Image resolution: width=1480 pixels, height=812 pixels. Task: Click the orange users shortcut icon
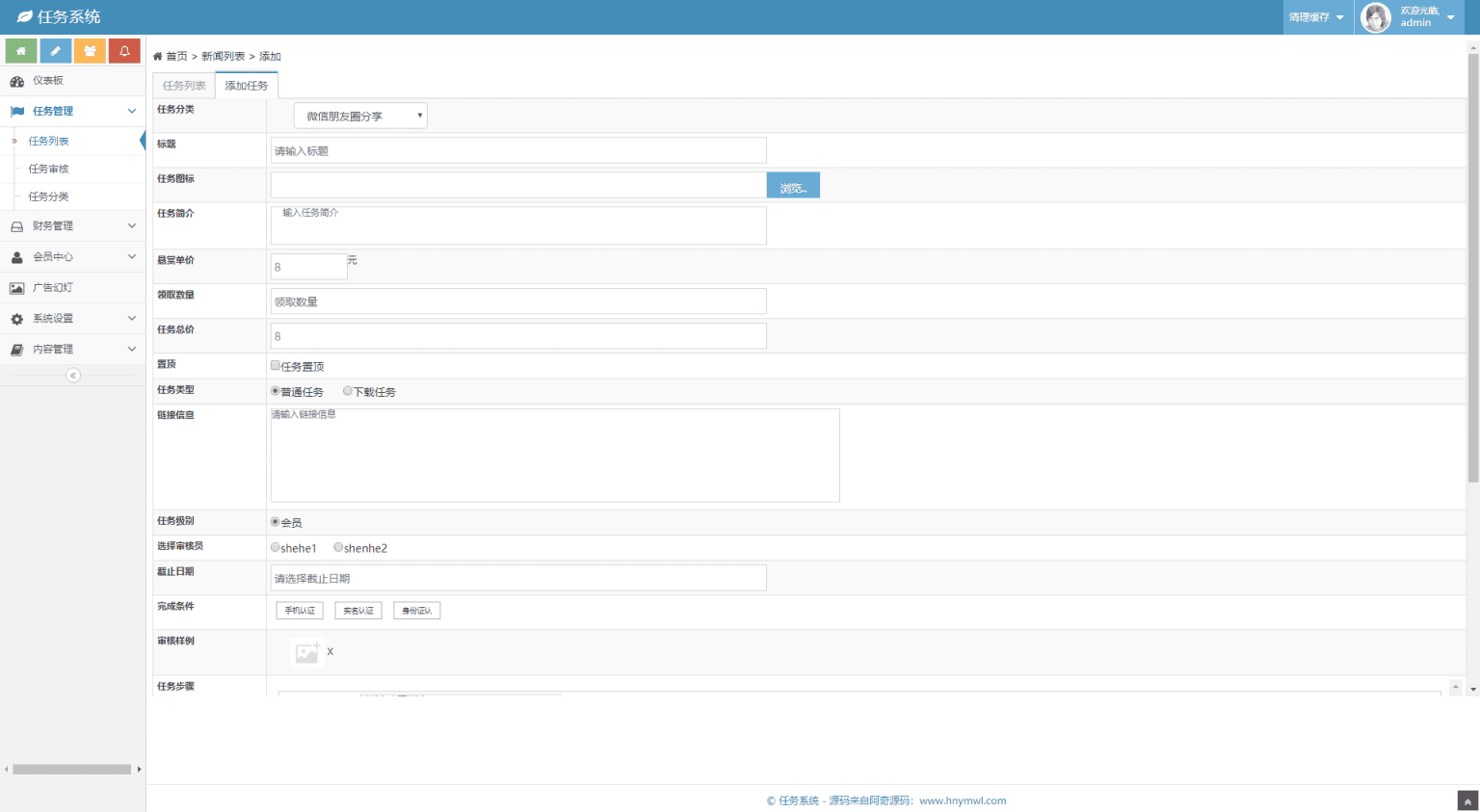pyautogui.click(x=90, y=51)
